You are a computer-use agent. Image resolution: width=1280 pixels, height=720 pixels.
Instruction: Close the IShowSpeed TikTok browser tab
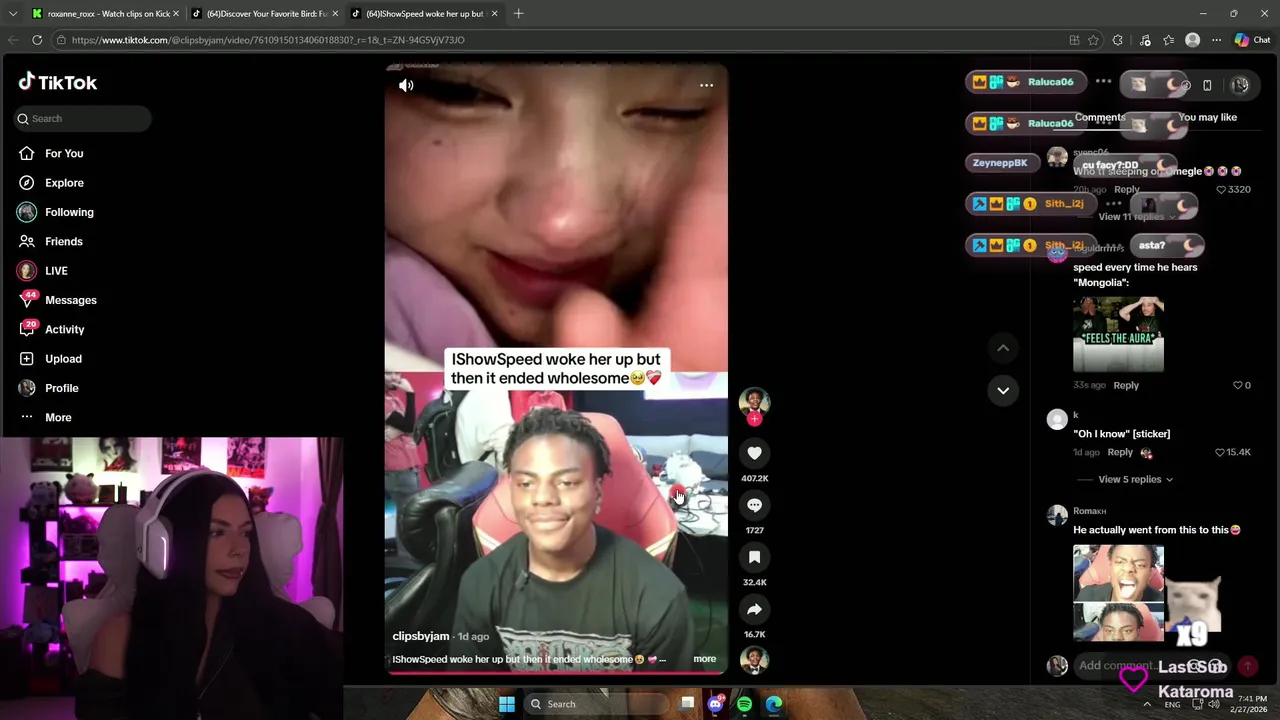pyautogui.click(x=494, y=14)
